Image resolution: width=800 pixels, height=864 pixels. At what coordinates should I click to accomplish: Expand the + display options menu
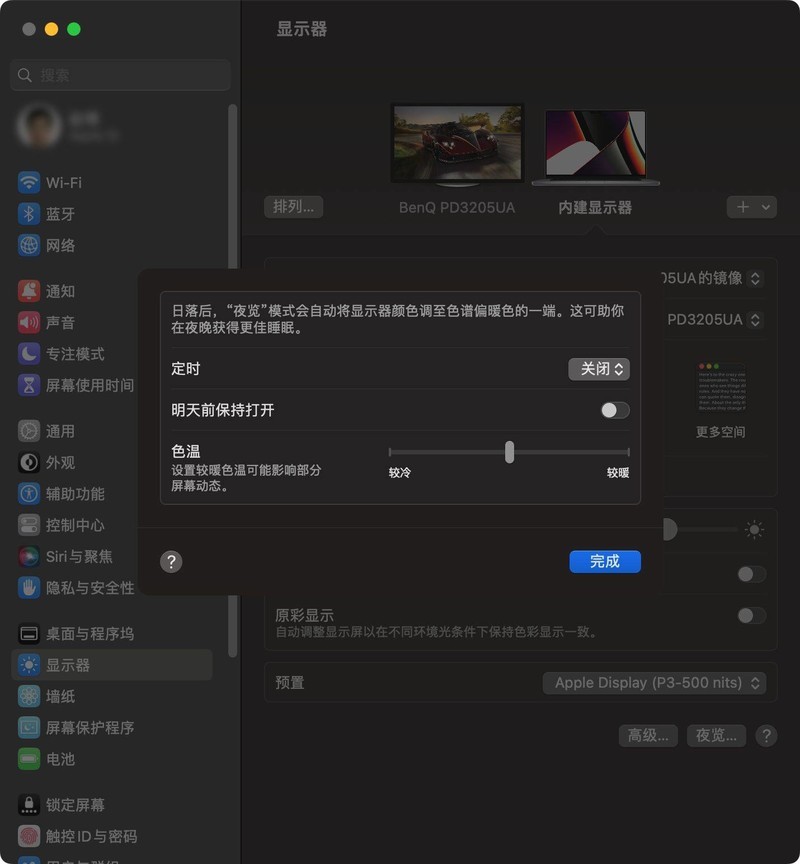tap(751, 207)
